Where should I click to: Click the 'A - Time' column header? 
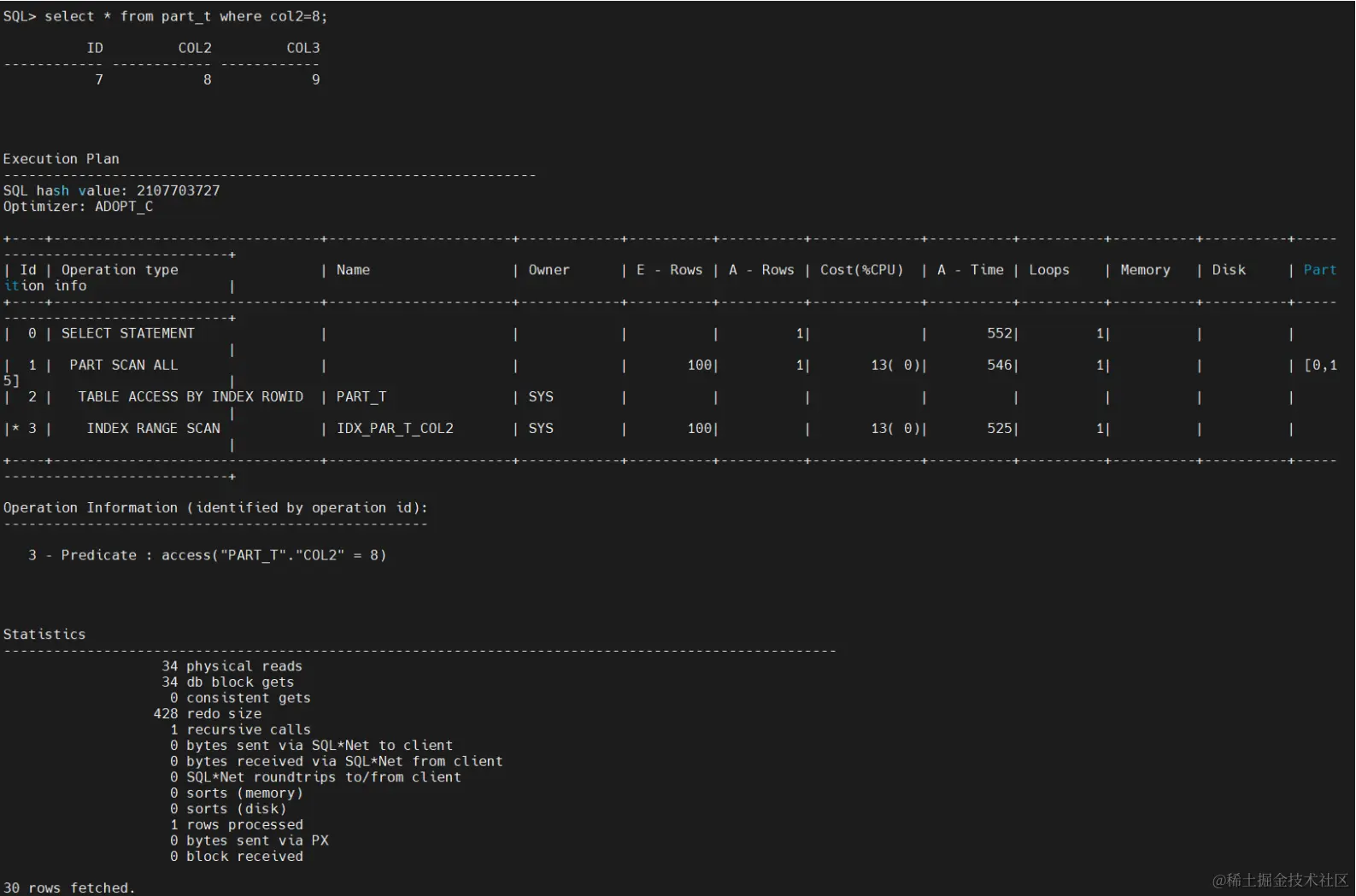click(x=971, y=270)
